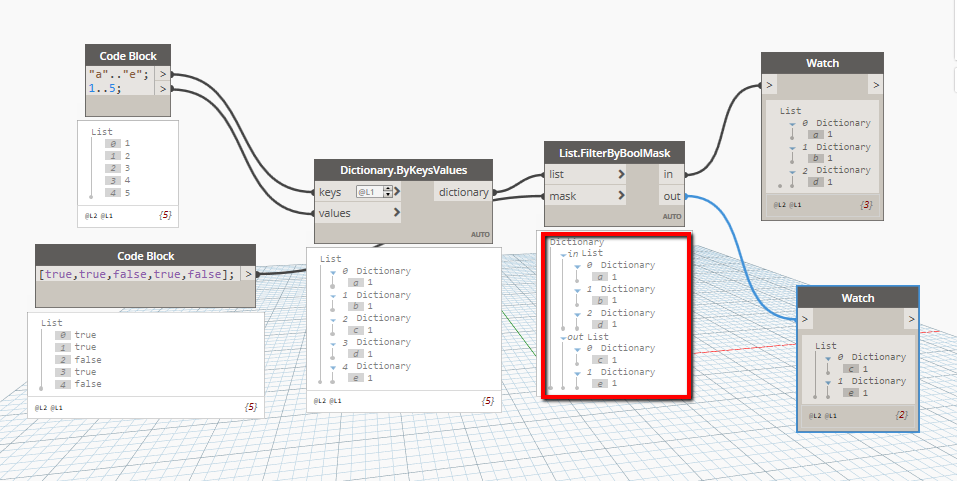
Task: Collapse "4 Dictionary" in ByKeysValues preview
Action: pos(333,367)
